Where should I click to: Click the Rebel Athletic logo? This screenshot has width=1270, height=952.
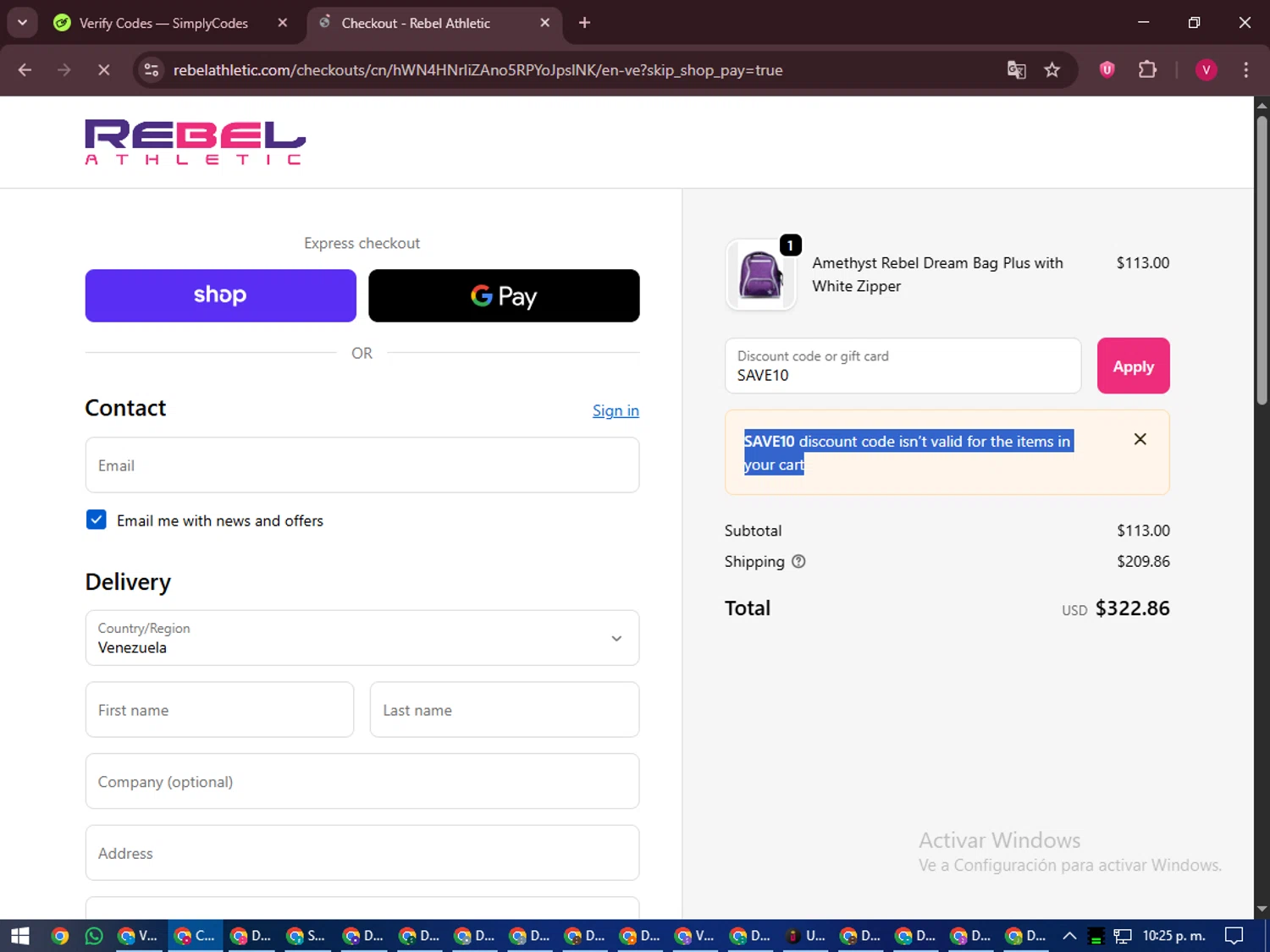[x=195, y=142]
